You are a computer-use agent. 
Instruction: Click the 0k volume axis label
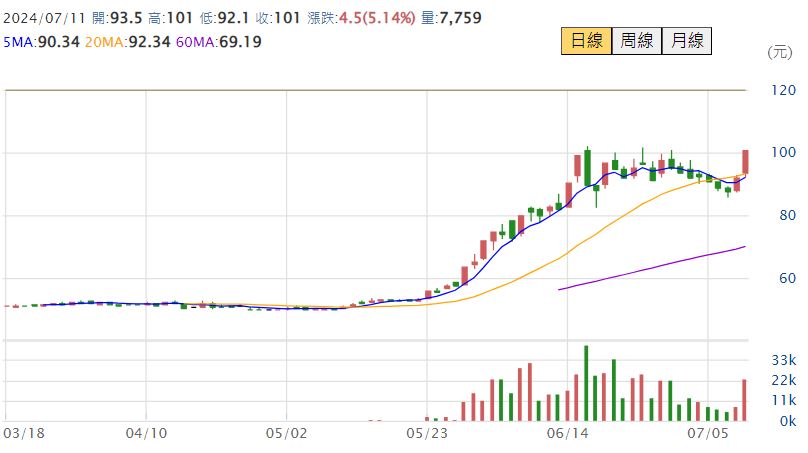(788, 421)
